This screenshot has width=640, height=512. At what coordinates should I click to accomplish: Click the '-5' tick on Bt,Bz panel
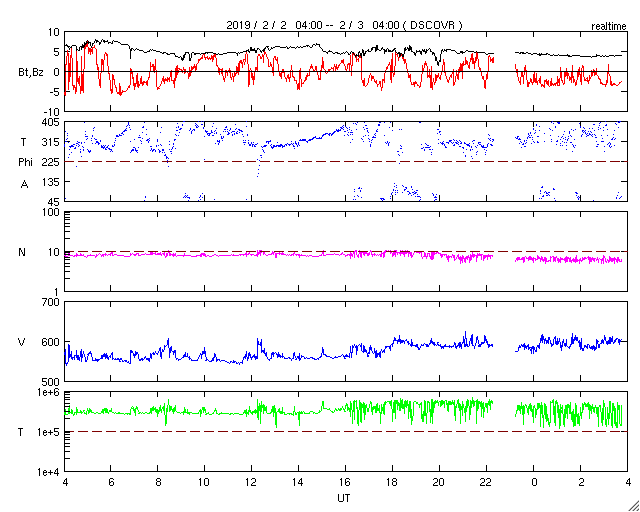click(x=54, y=92)
